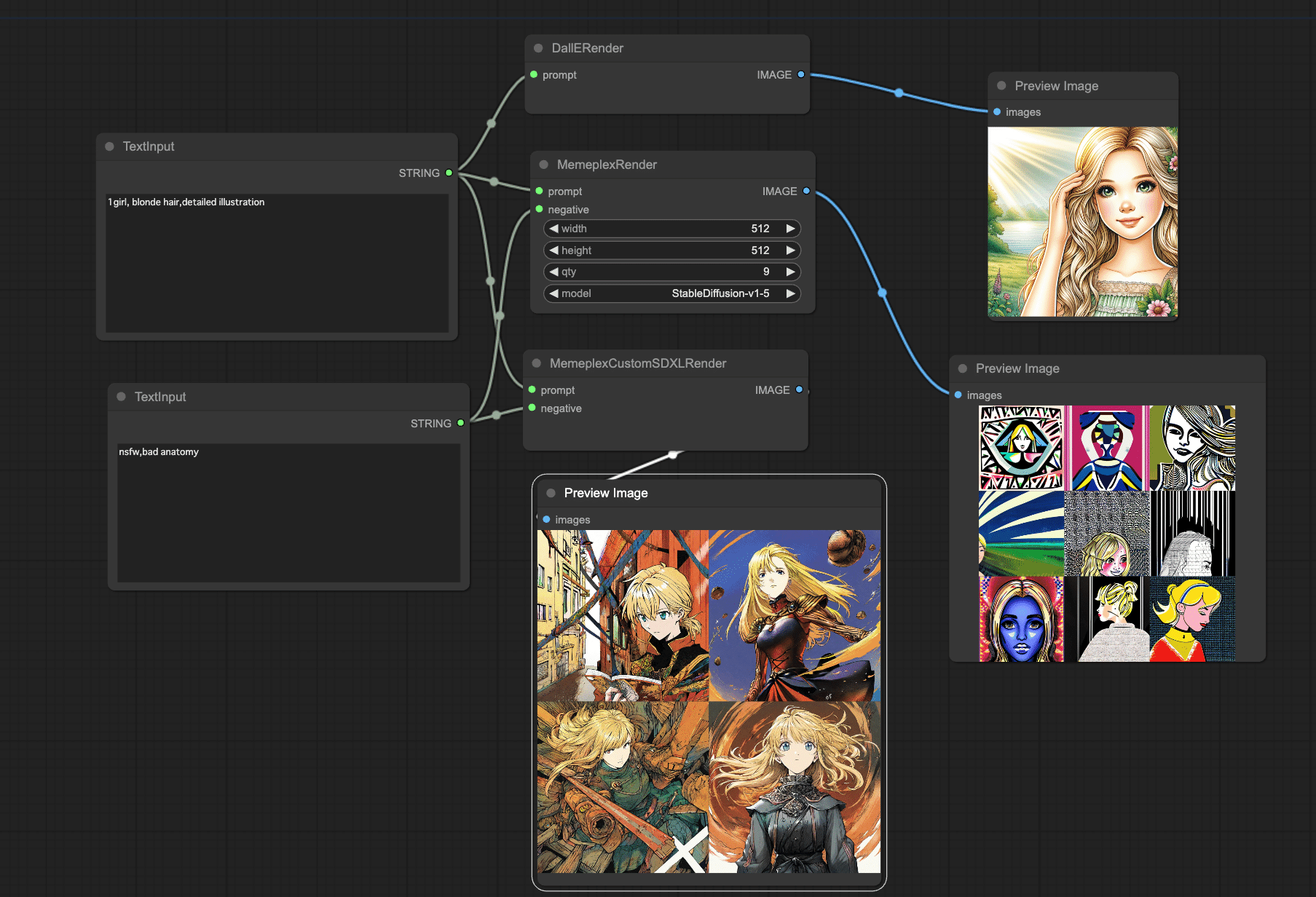The image size is (1316, 897).
Task: Click the images input port on right Preview Image
Action: (x=958, y=395)
